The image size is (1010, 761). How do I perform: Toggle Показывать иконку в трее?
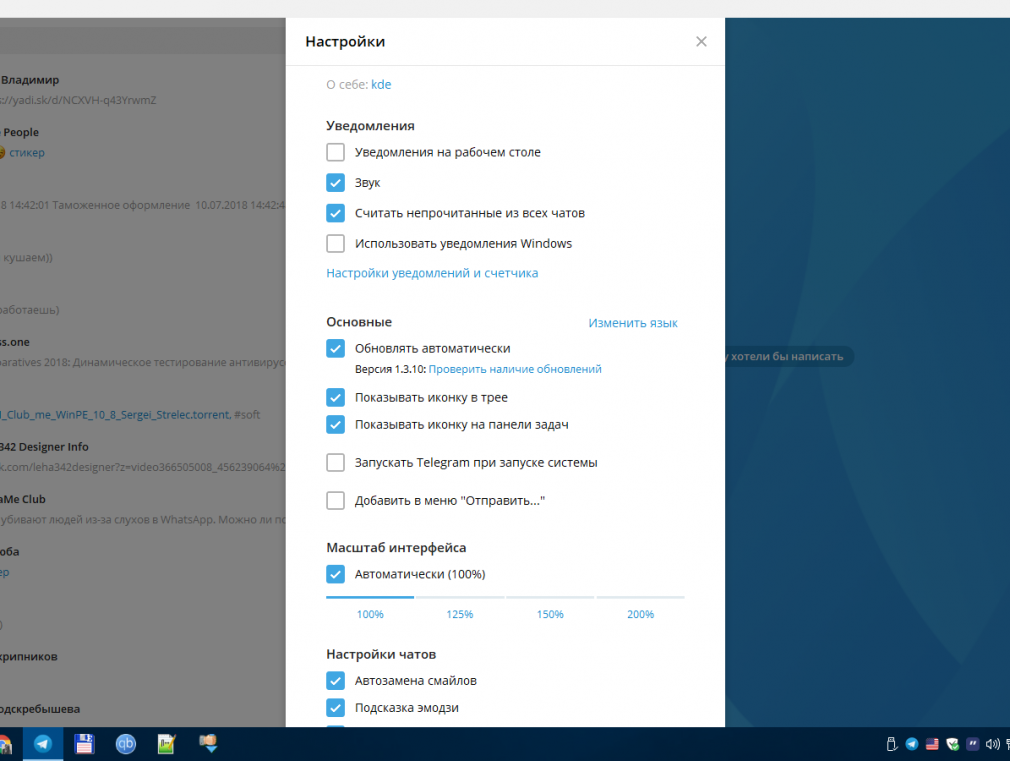pos(336,397)
